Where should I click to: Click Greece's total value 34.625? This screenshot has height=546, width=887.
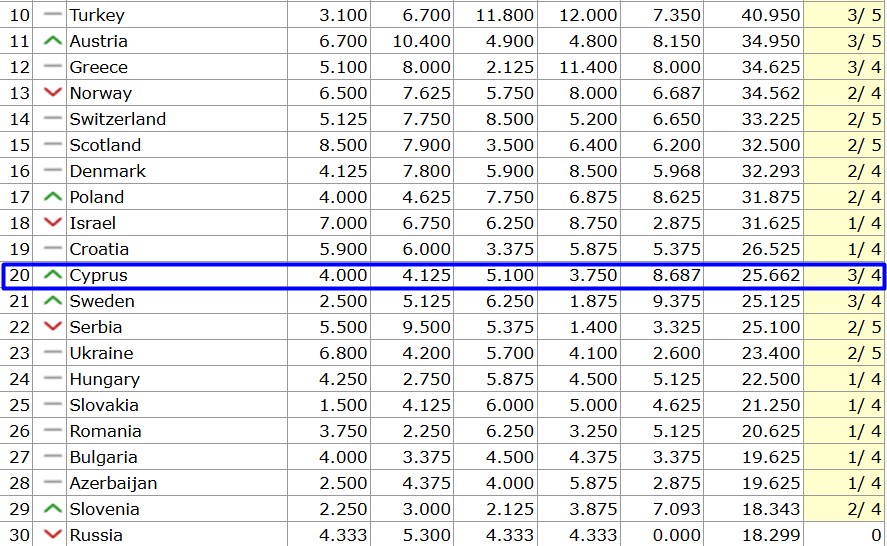pyautogui.click(x=771, y=67)
